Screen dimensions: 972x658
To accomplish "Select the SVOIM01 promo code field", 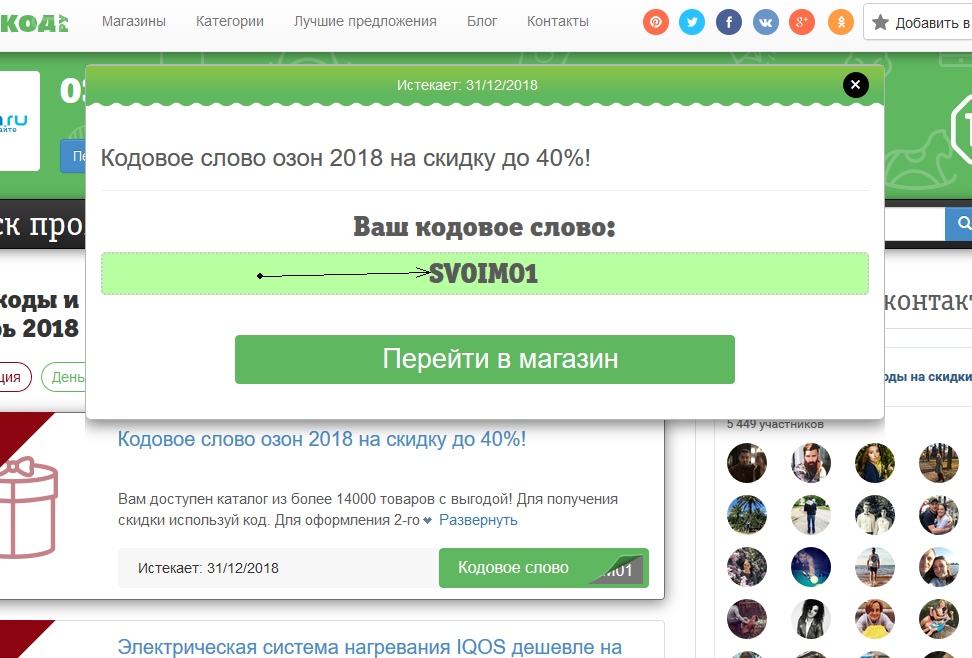I will pyautogui.click(x=485, y=273).
